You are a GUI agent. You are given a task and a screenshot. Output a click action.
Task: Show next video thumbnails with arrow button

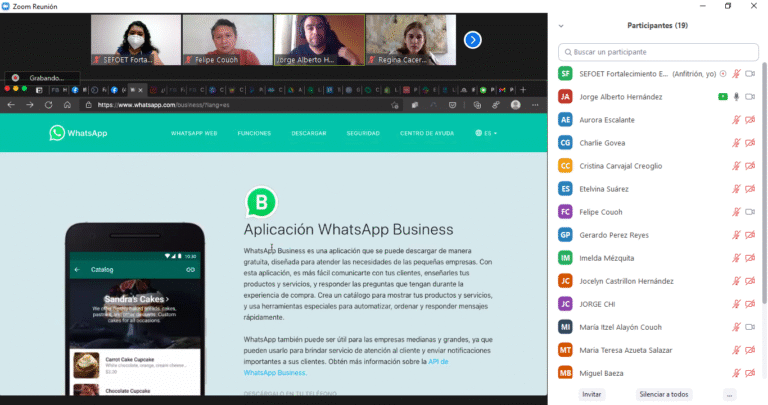pos(473,40)
